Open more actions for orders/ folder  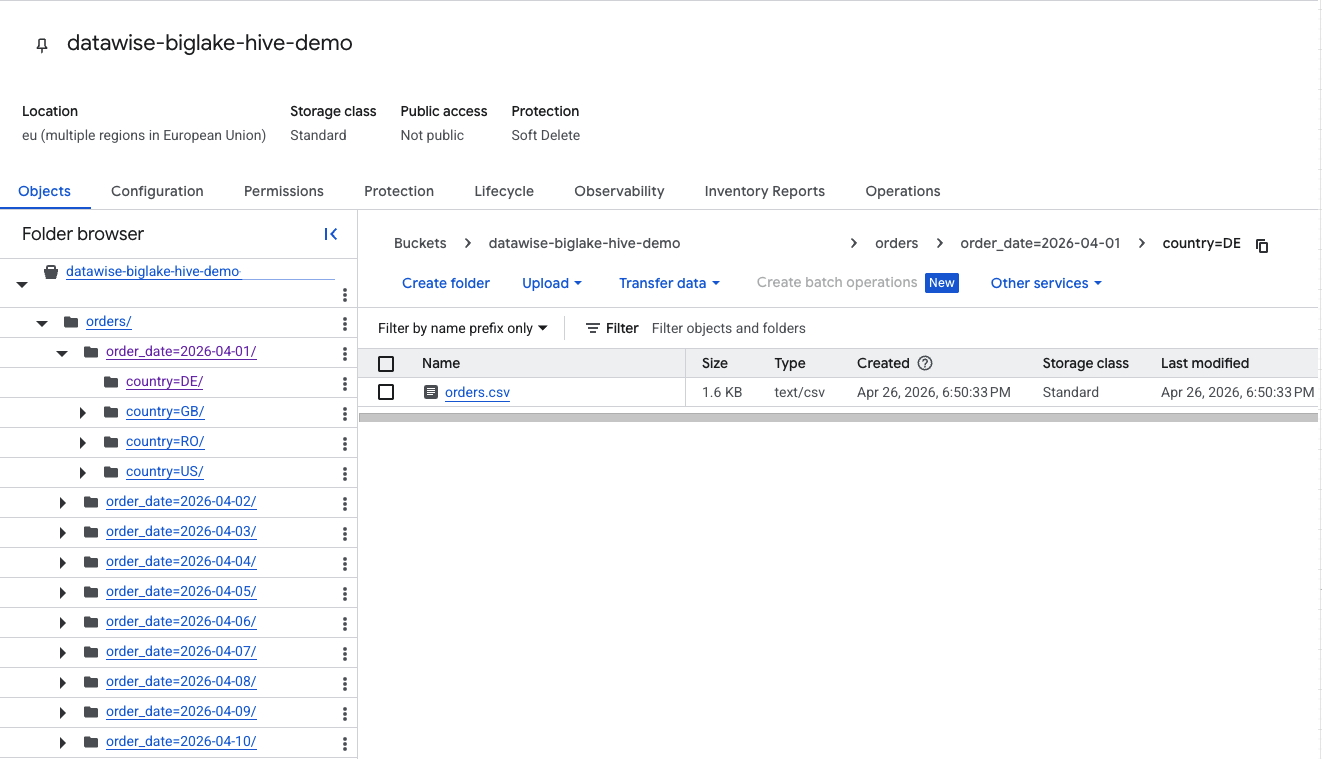(345, 324)
